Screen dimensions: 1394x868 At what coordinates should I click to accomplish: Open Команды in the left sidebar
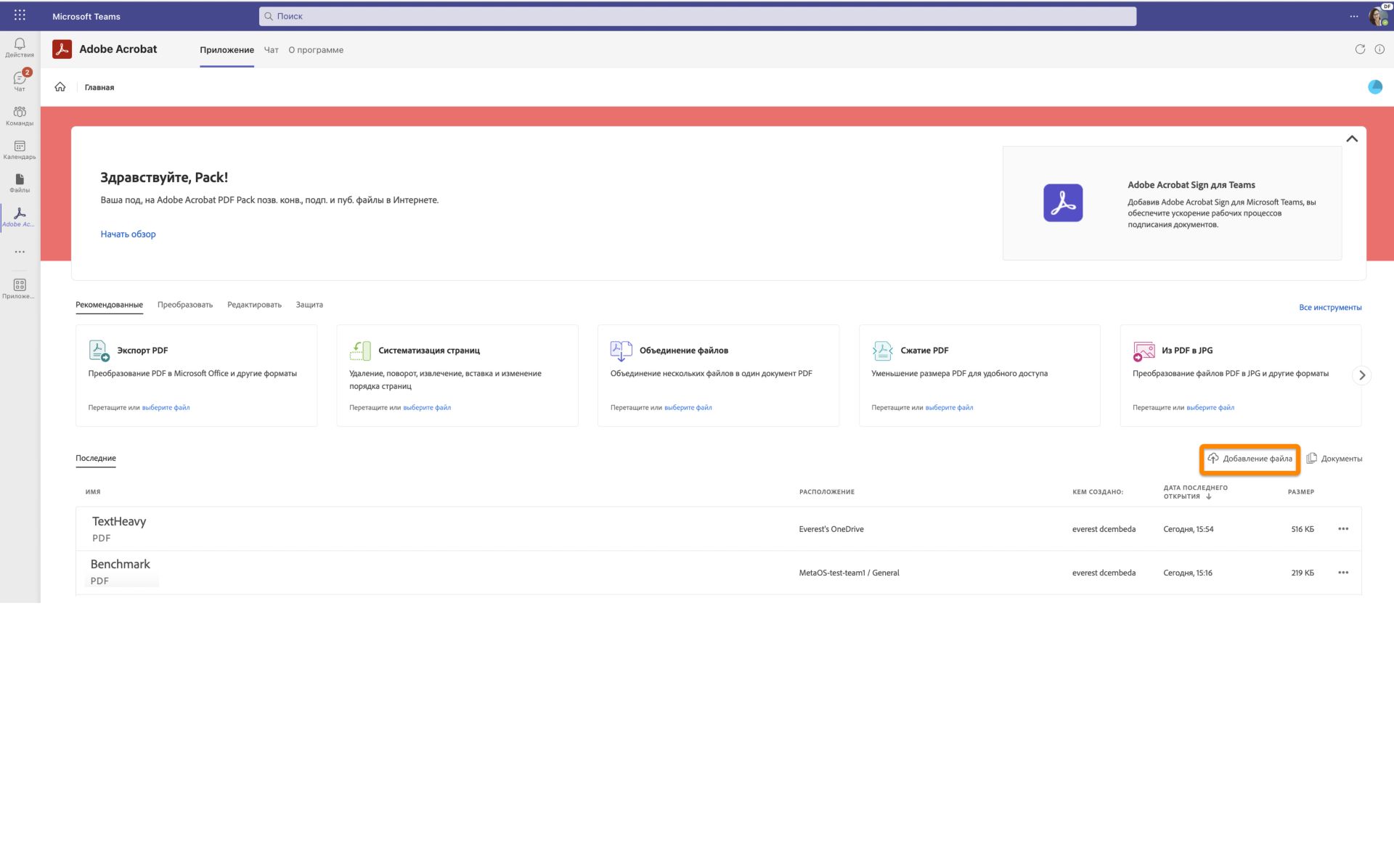[20, 115]
